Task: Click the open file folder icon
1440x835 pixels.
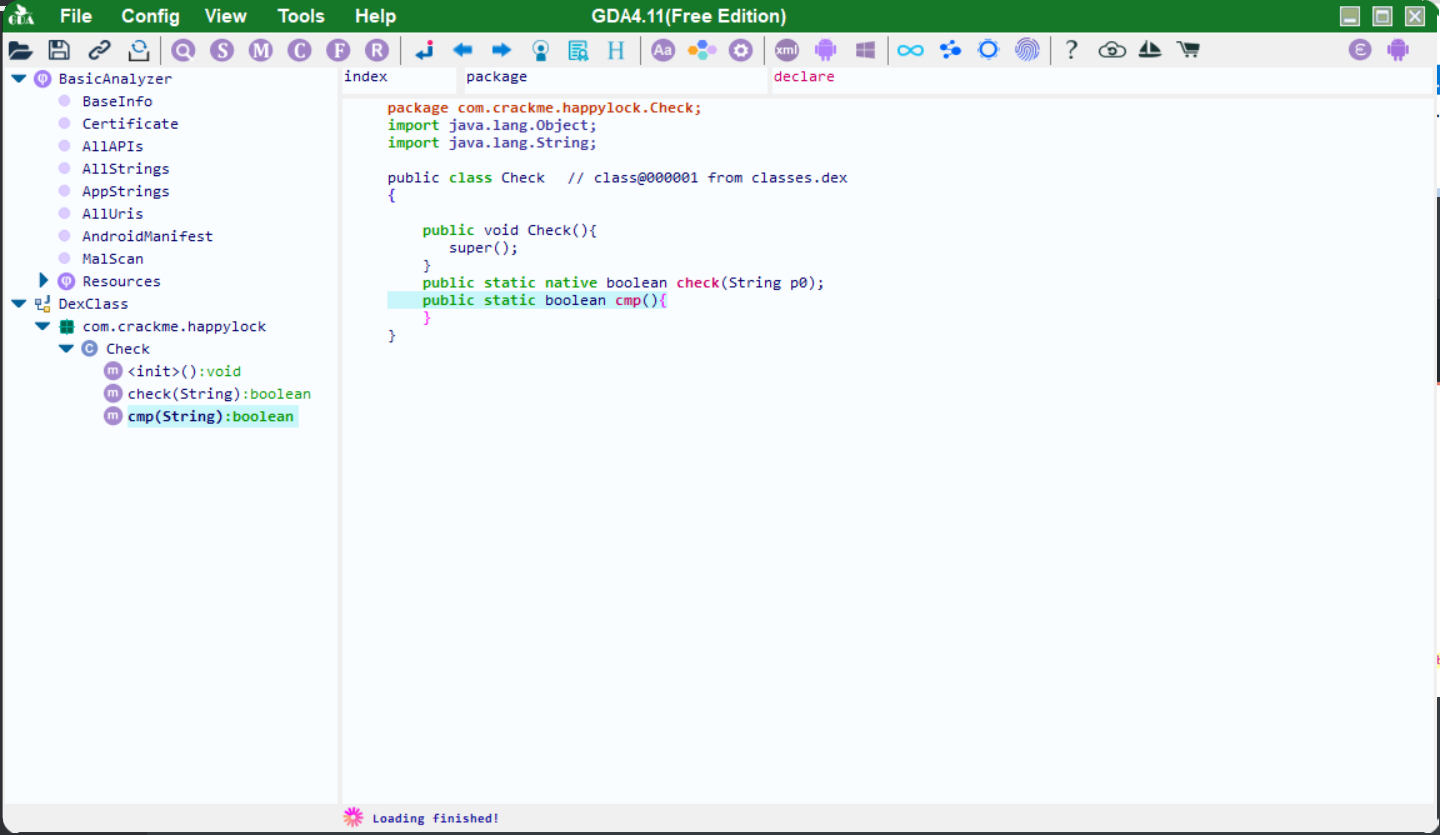Action: (x=20, y=50)
